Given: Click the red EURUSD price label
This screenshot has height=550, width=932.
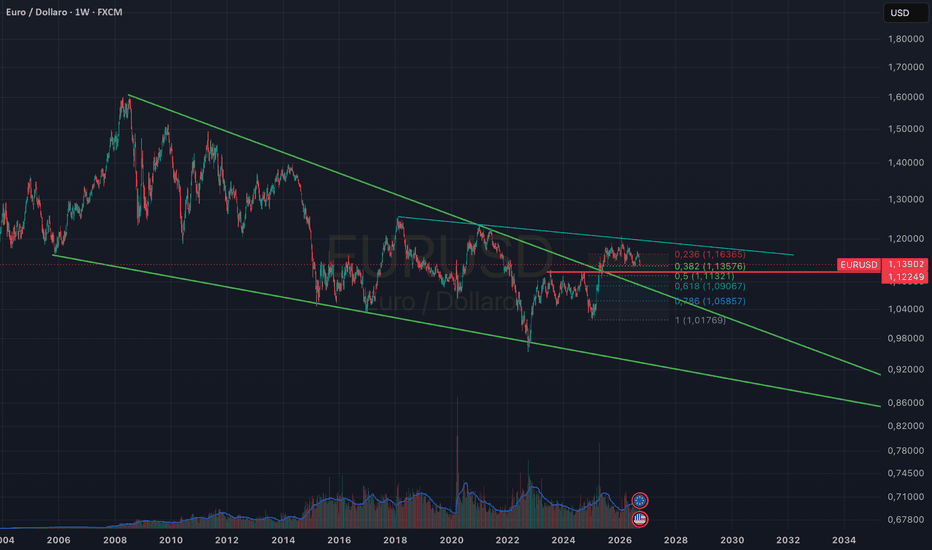Looking at the screenshot, I should 858,265.
